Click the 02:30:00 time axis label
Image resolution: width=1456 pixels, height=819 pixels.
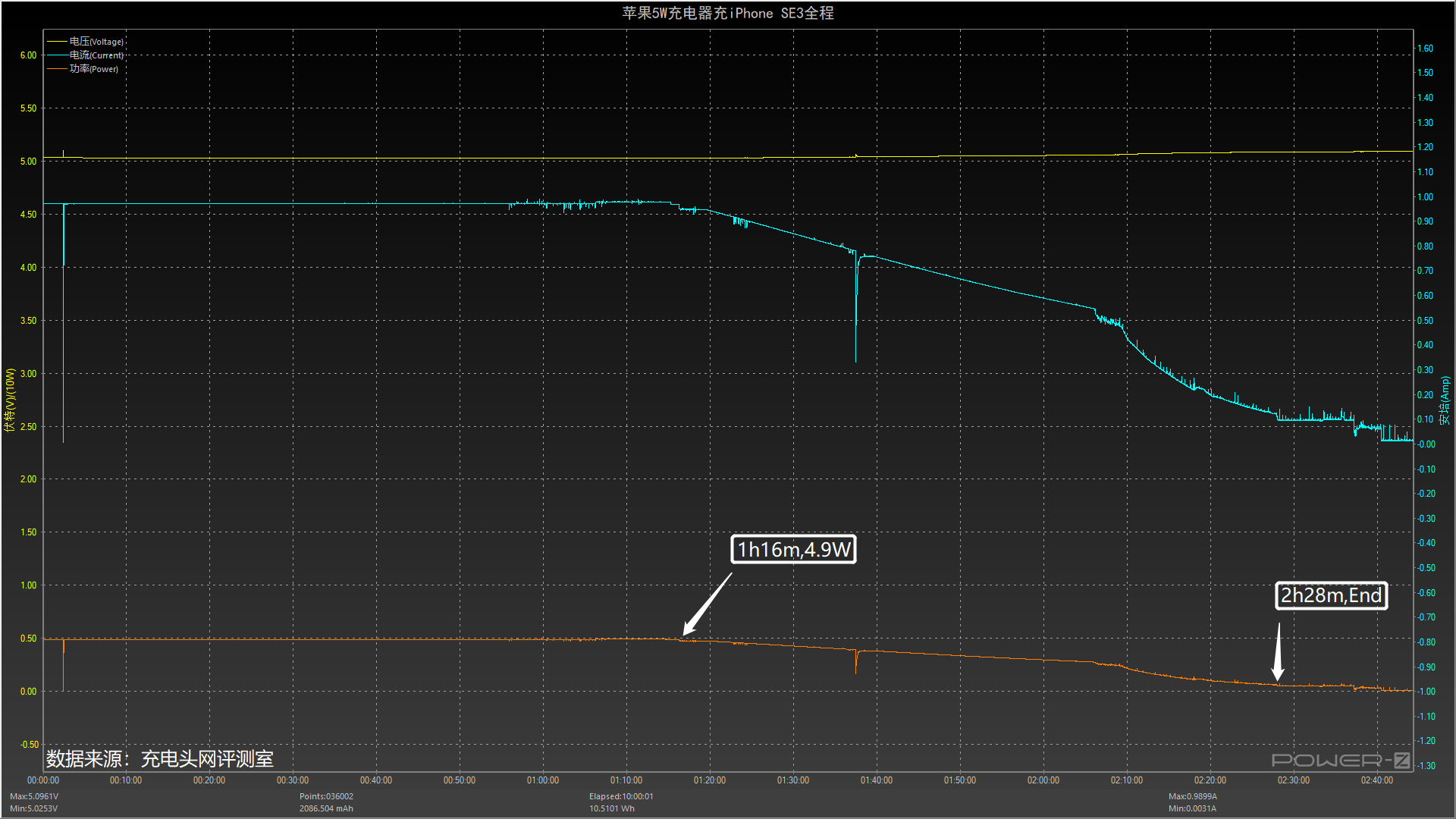coord(1294,780)
